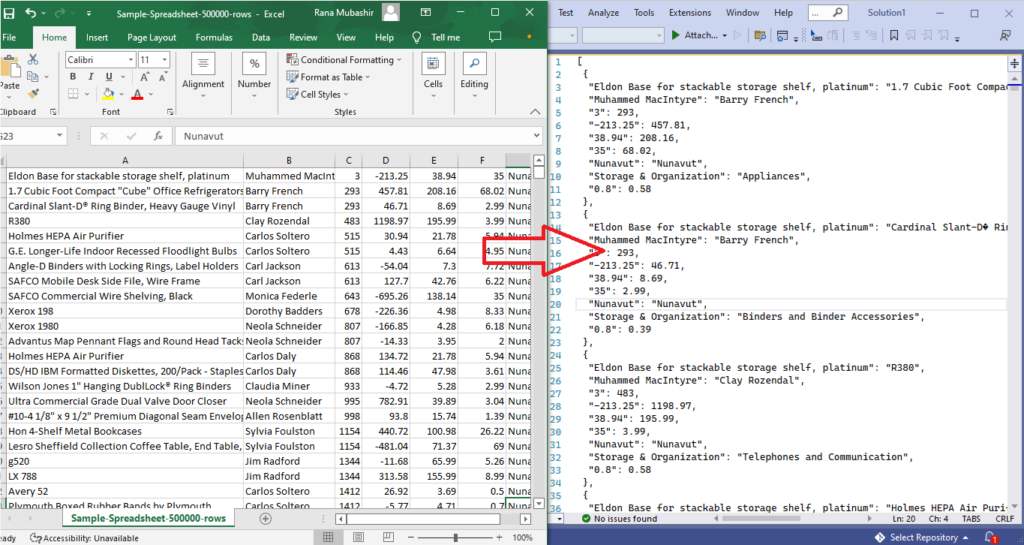Toggle Italic formatting
The image size is (1024, 545).
[90, 77]
